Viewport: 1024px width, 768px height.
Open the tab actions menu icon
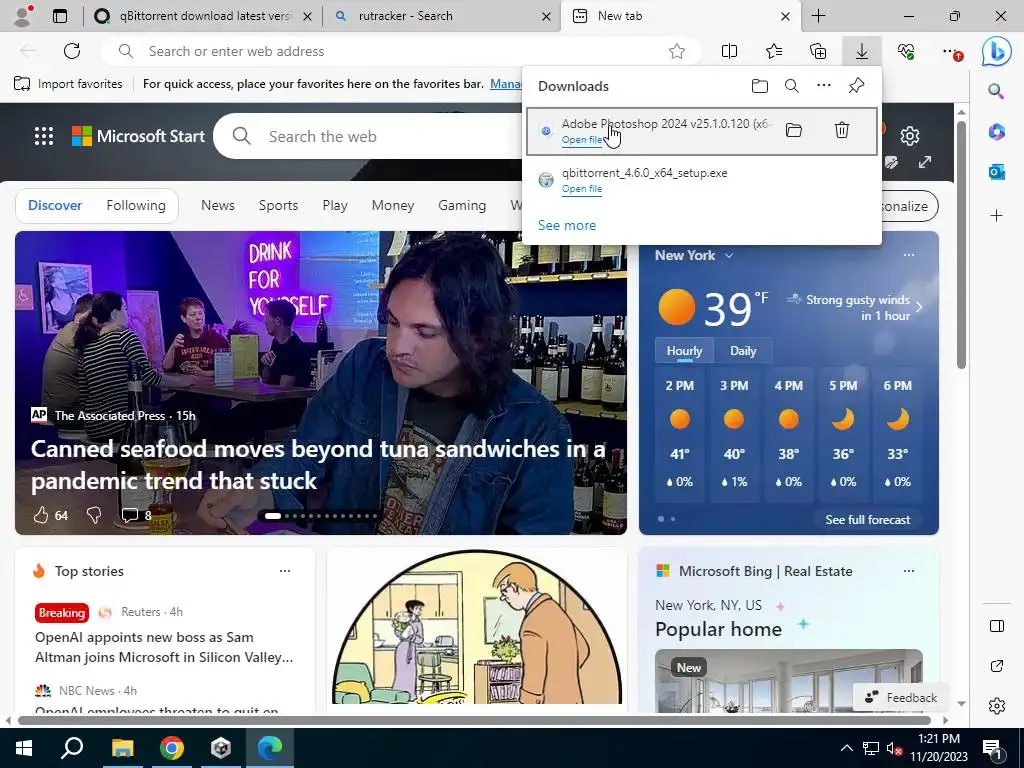(x=60, y=16)
